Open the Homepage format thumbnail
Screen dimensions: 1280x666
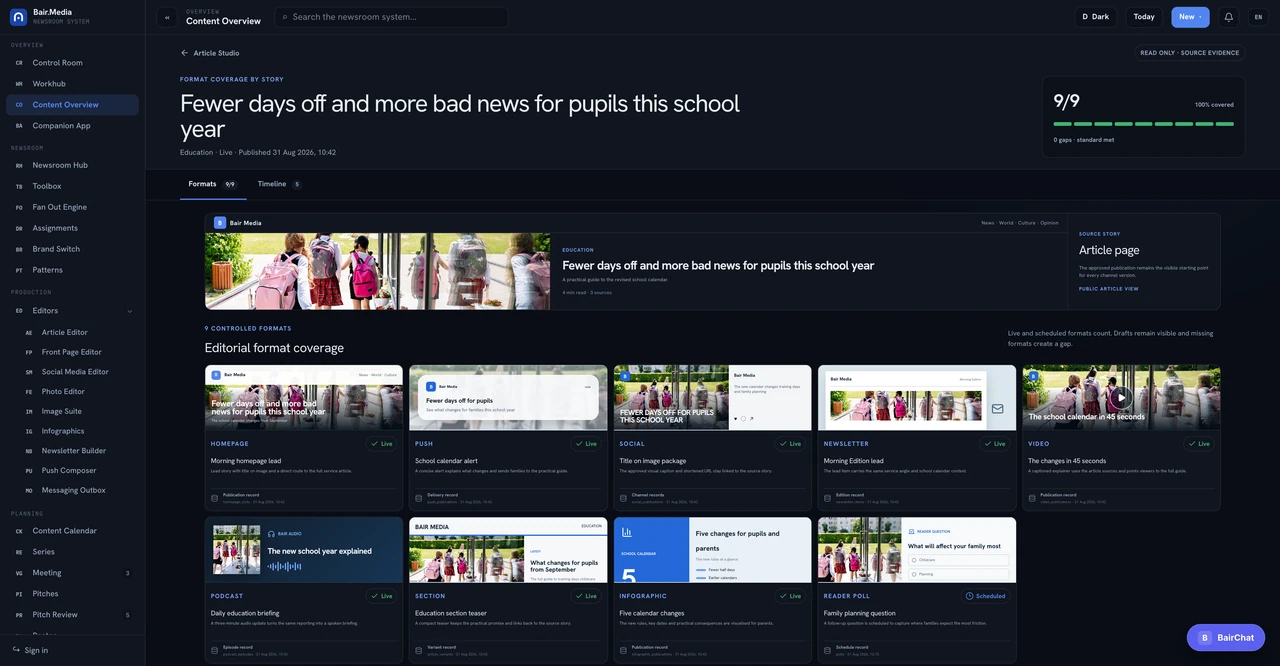click(x=304, y=398)
